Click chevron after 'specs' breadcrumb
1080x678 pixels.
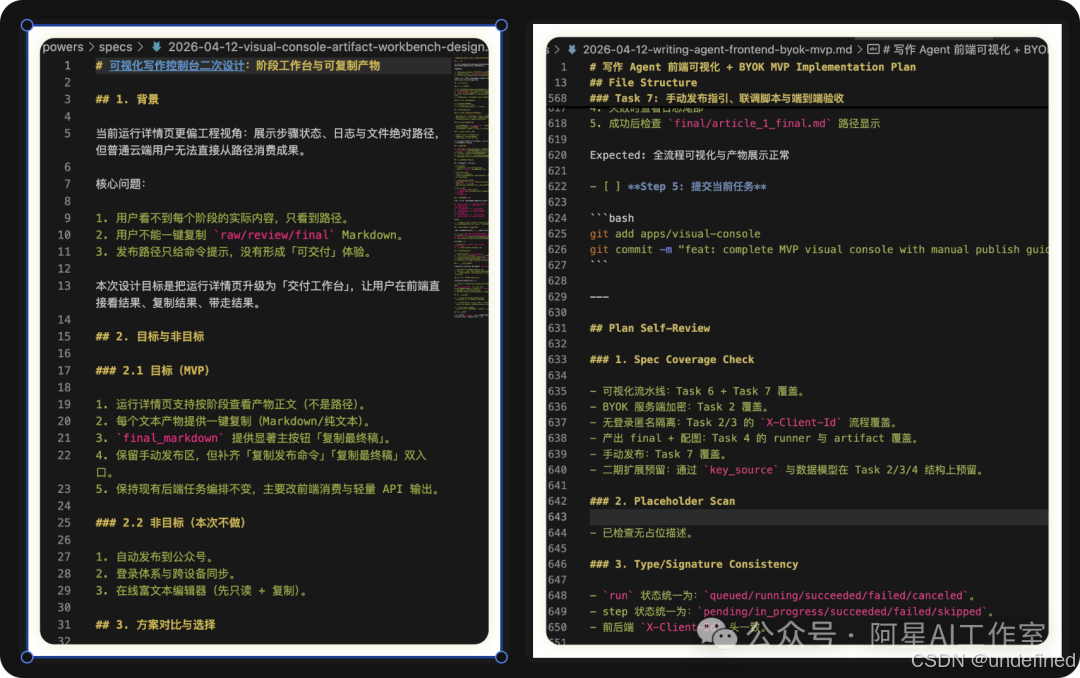click(x=141, y=47)
